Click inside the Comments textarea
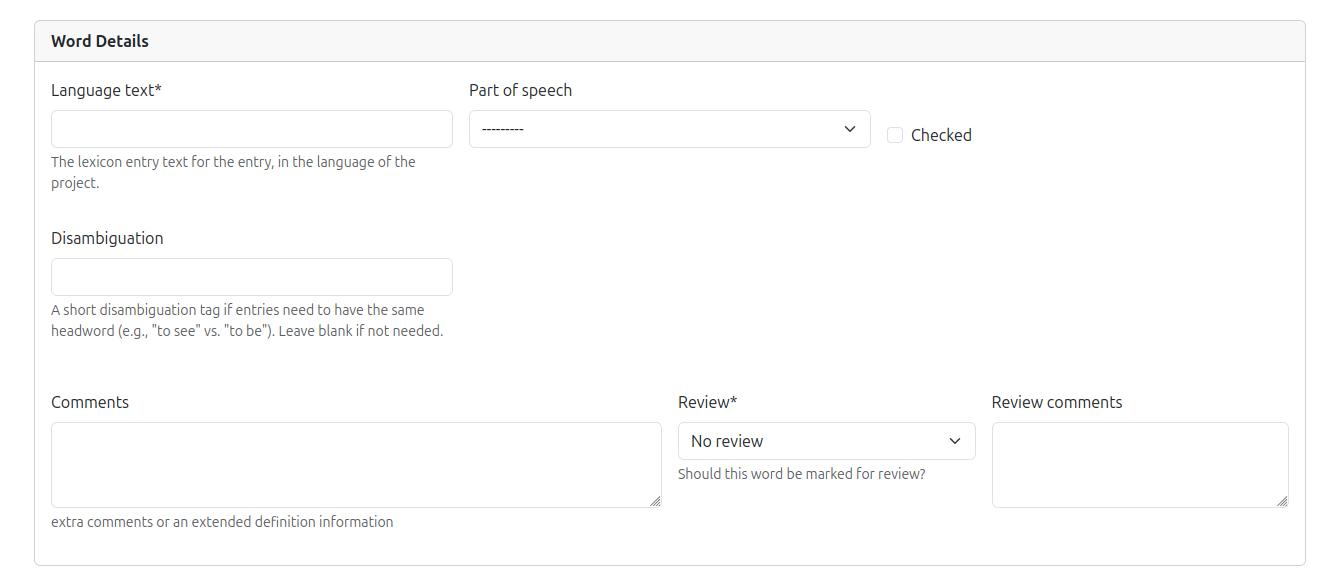Image resolution: width=1343 pixels, height=581 pixels. click(356, 465)
